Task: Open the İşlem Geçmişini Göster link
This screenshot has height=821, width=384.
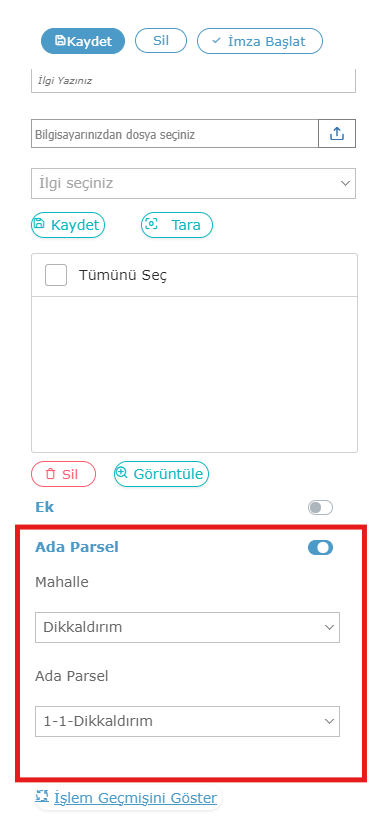Action: coord(135,798)
